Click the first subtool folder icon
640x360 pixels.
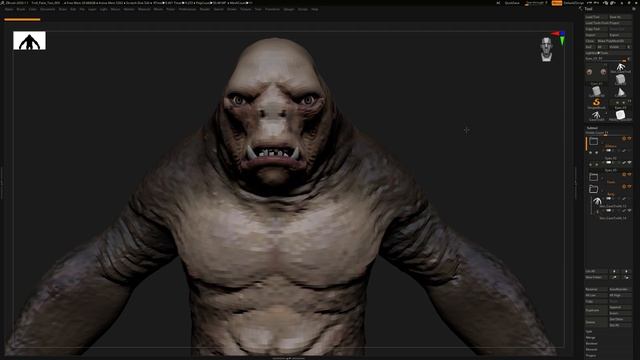tap(593, 142)
